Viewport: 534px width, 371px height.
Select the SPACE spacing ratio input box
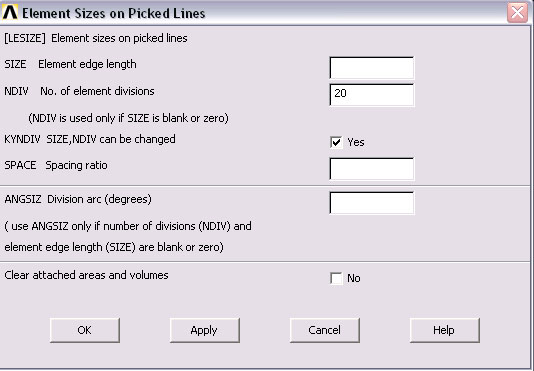372,168
